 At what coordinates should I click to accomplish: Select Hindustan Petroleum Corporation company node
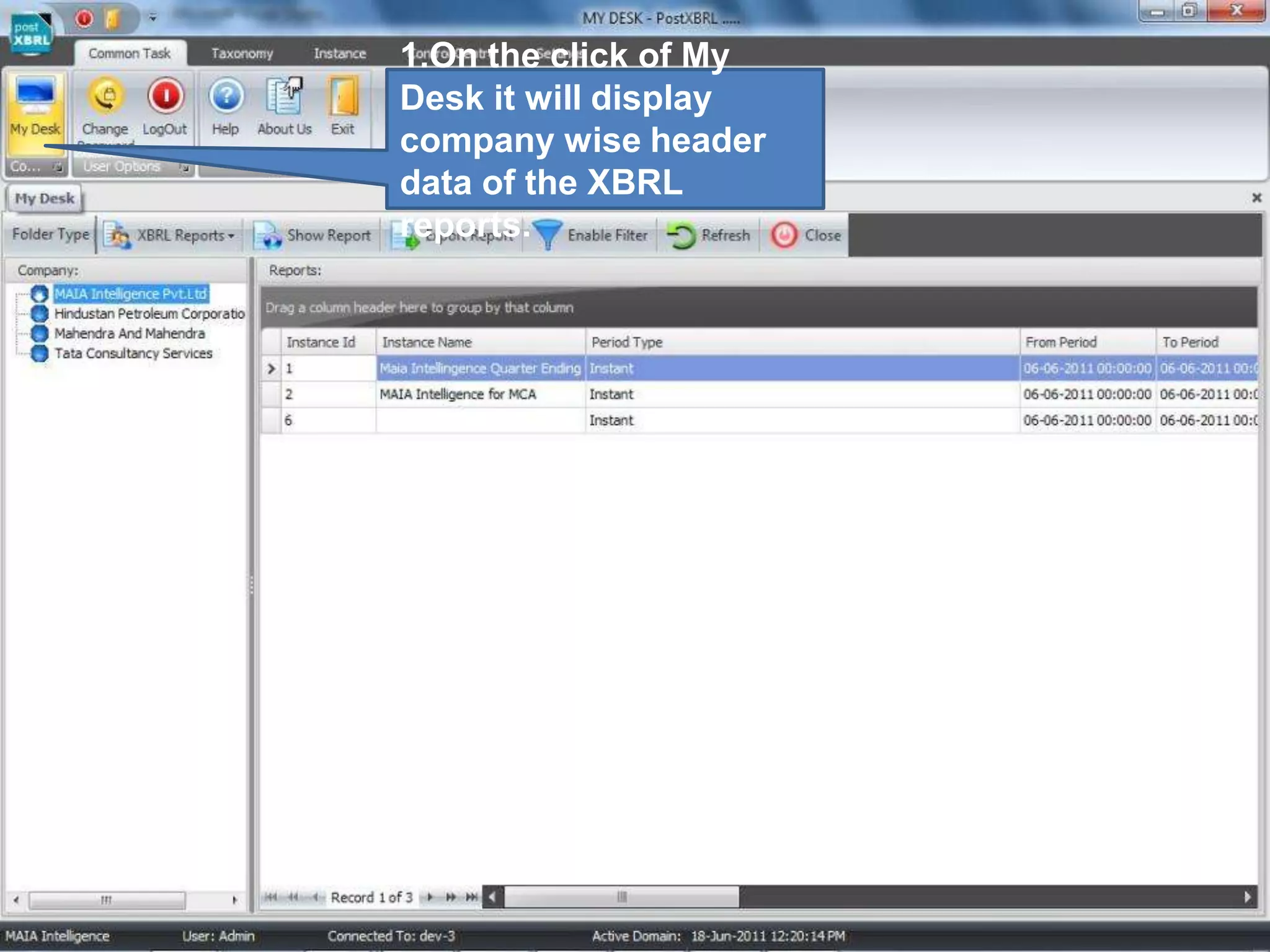click(x=149, y=314)
